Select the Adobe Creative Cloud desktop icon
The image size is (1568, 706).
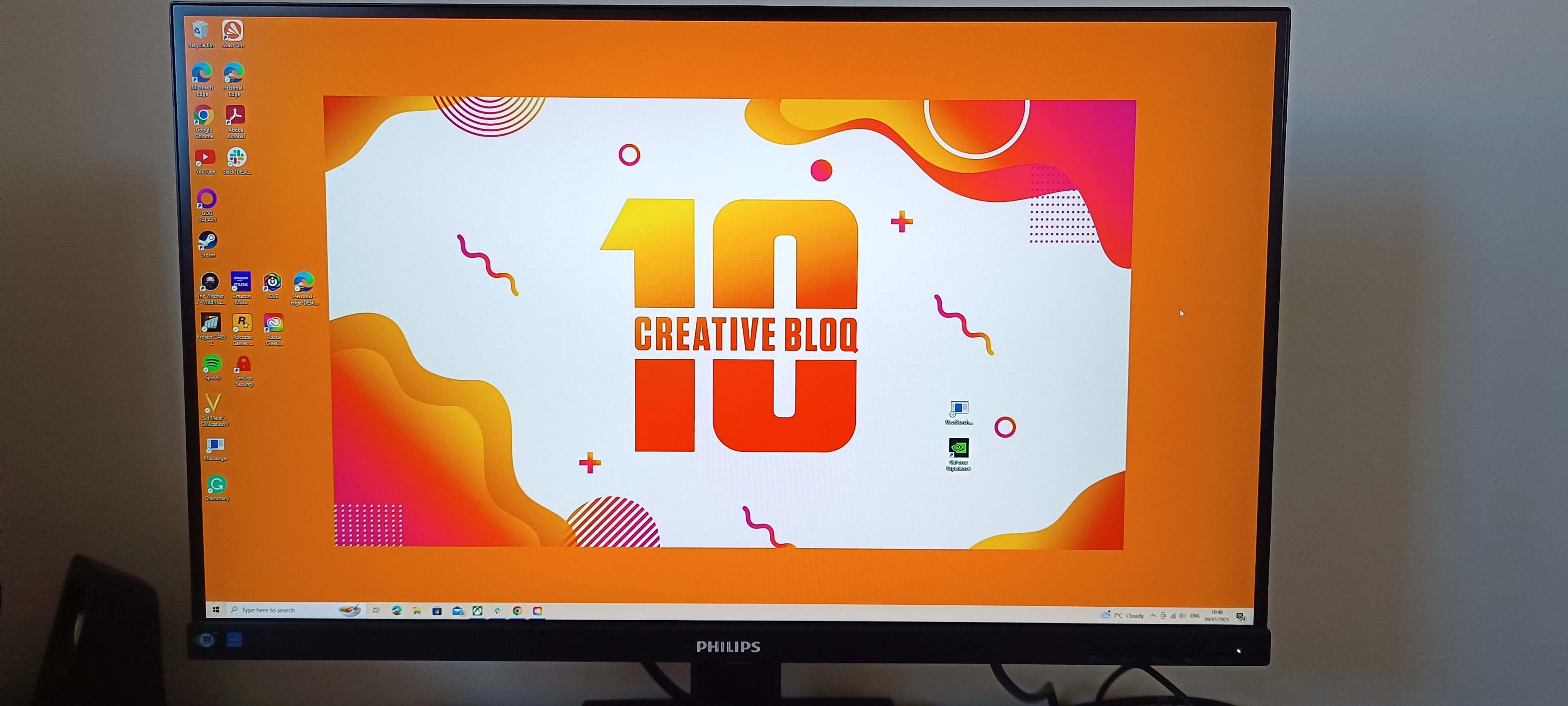[274, 330]
